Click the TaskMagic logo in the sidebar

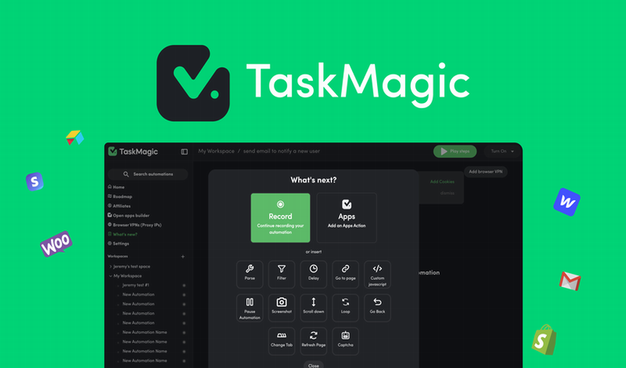(x=133, y=151)
